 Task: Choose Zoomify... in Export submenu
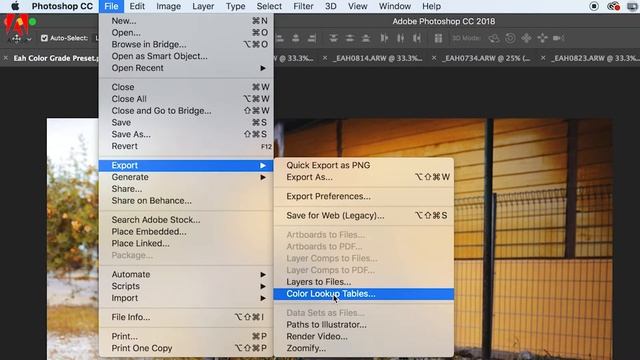click(364, 349)
